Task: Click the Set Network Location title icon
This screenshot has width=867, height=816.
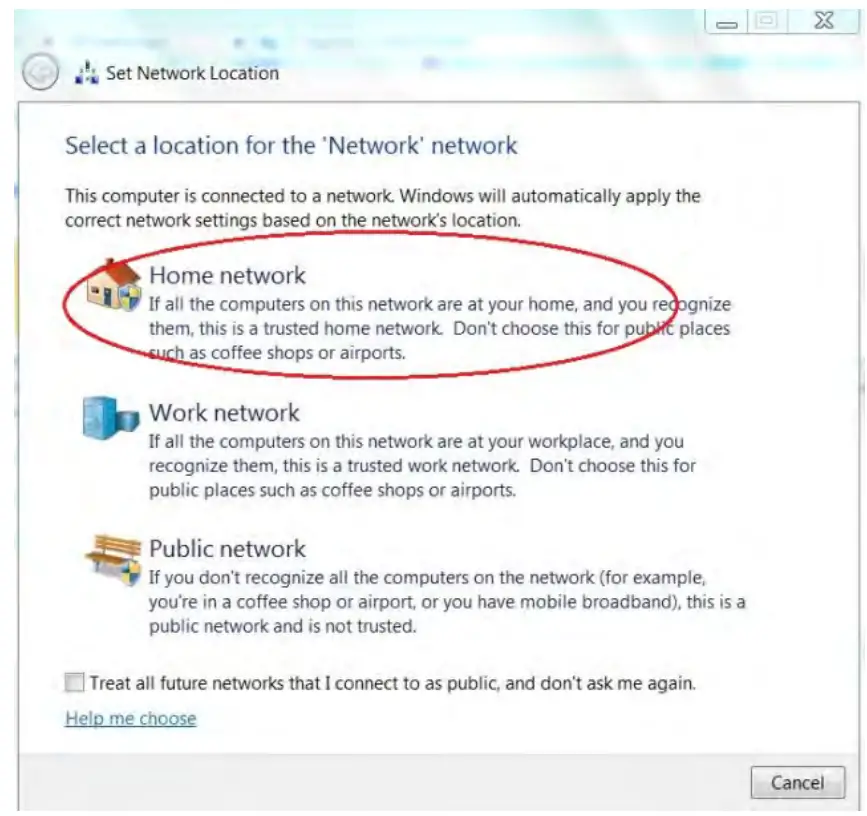Action: pyautogui.click(x=87, y=73)
